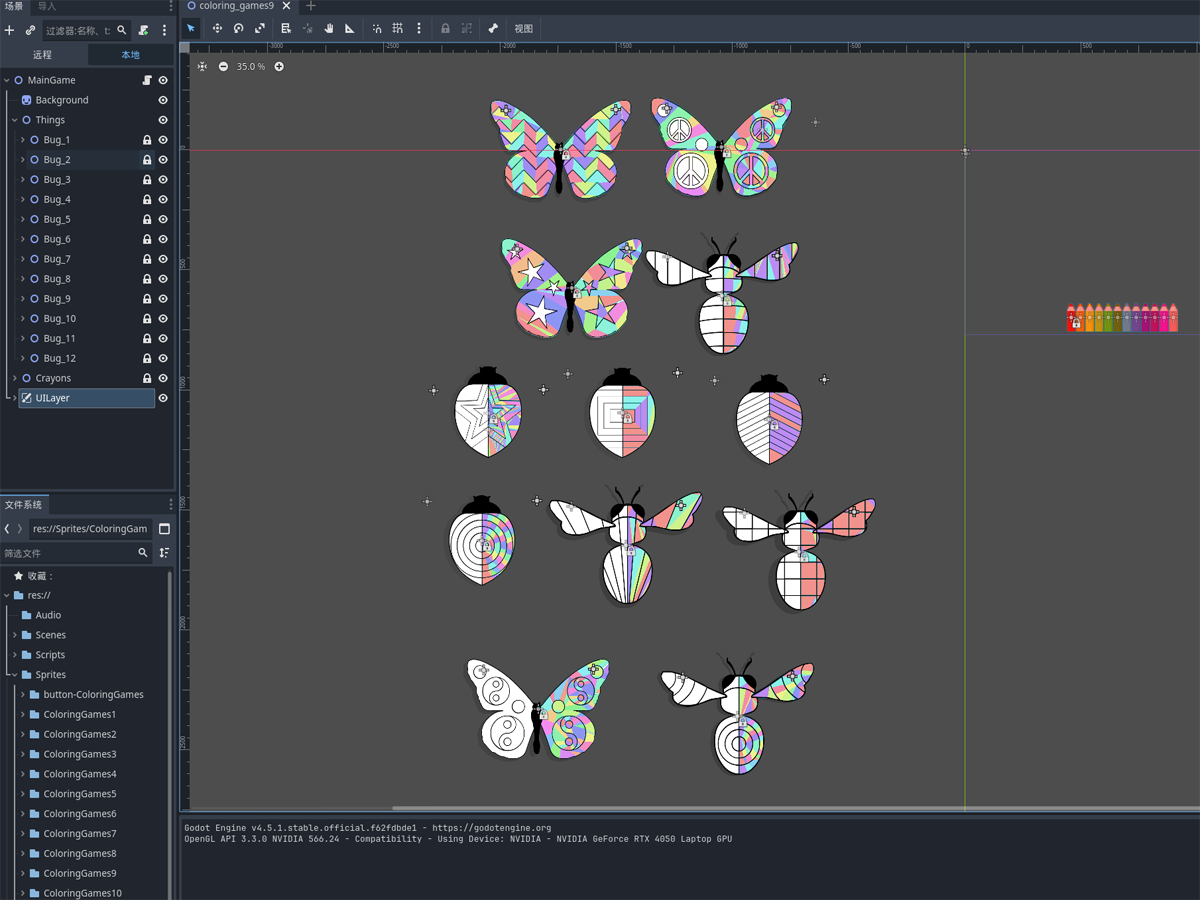Expand the ColoringGames4 folder

coord(23,774)
